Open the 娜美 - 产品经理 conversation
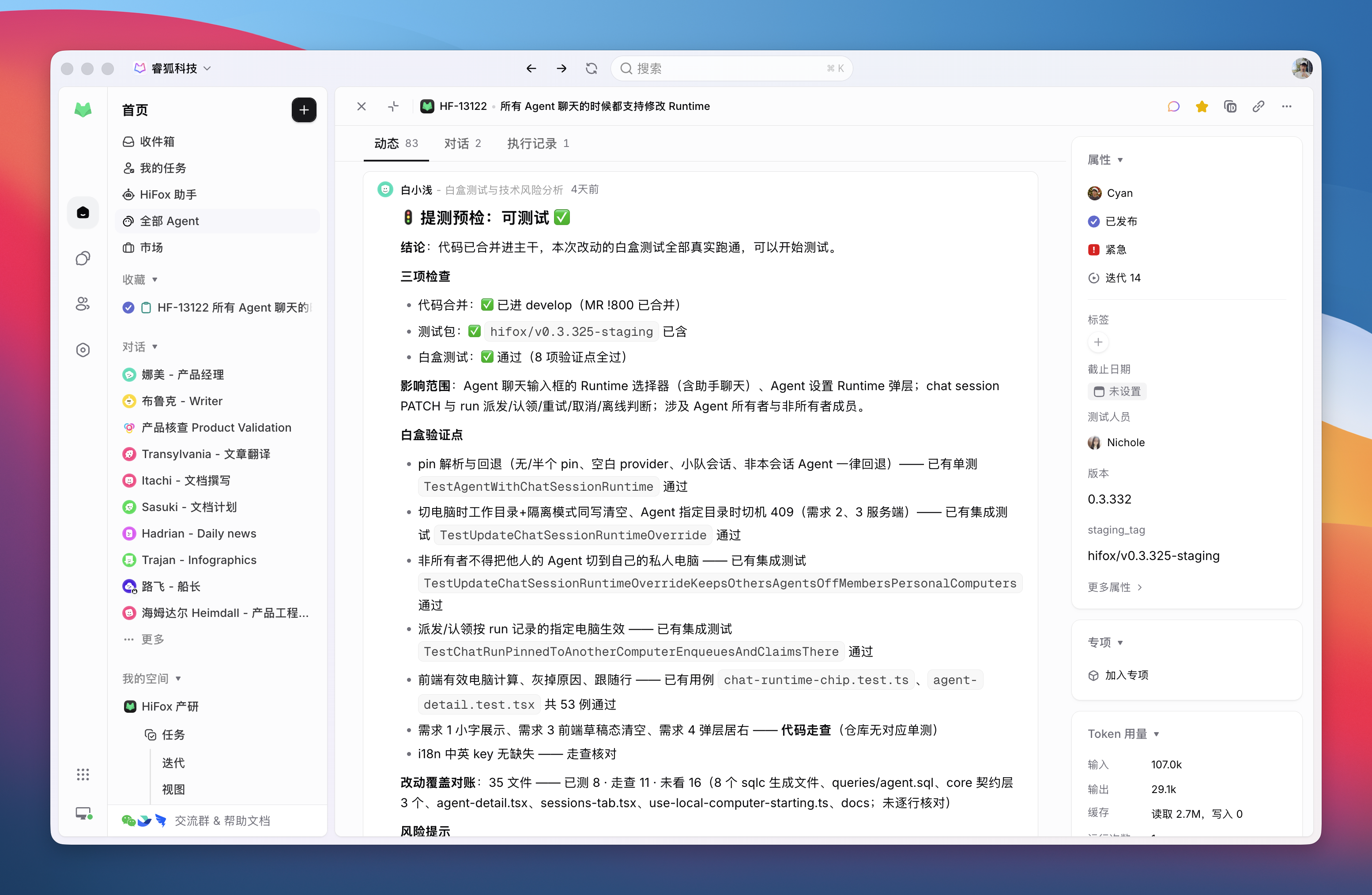This screenshot has height=895, width=1372. [x=217, y=375]
